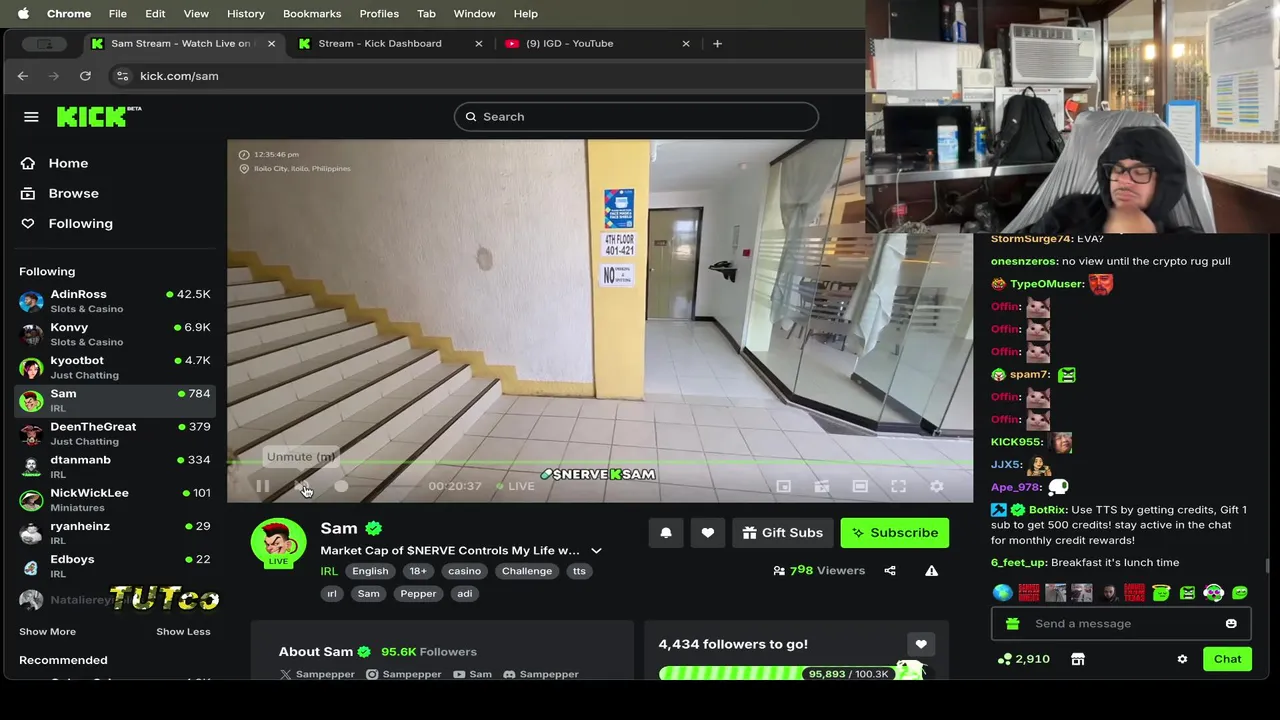Screen dimensions: 1280x720
Task: Click the Search field
Action: (636, 117)
